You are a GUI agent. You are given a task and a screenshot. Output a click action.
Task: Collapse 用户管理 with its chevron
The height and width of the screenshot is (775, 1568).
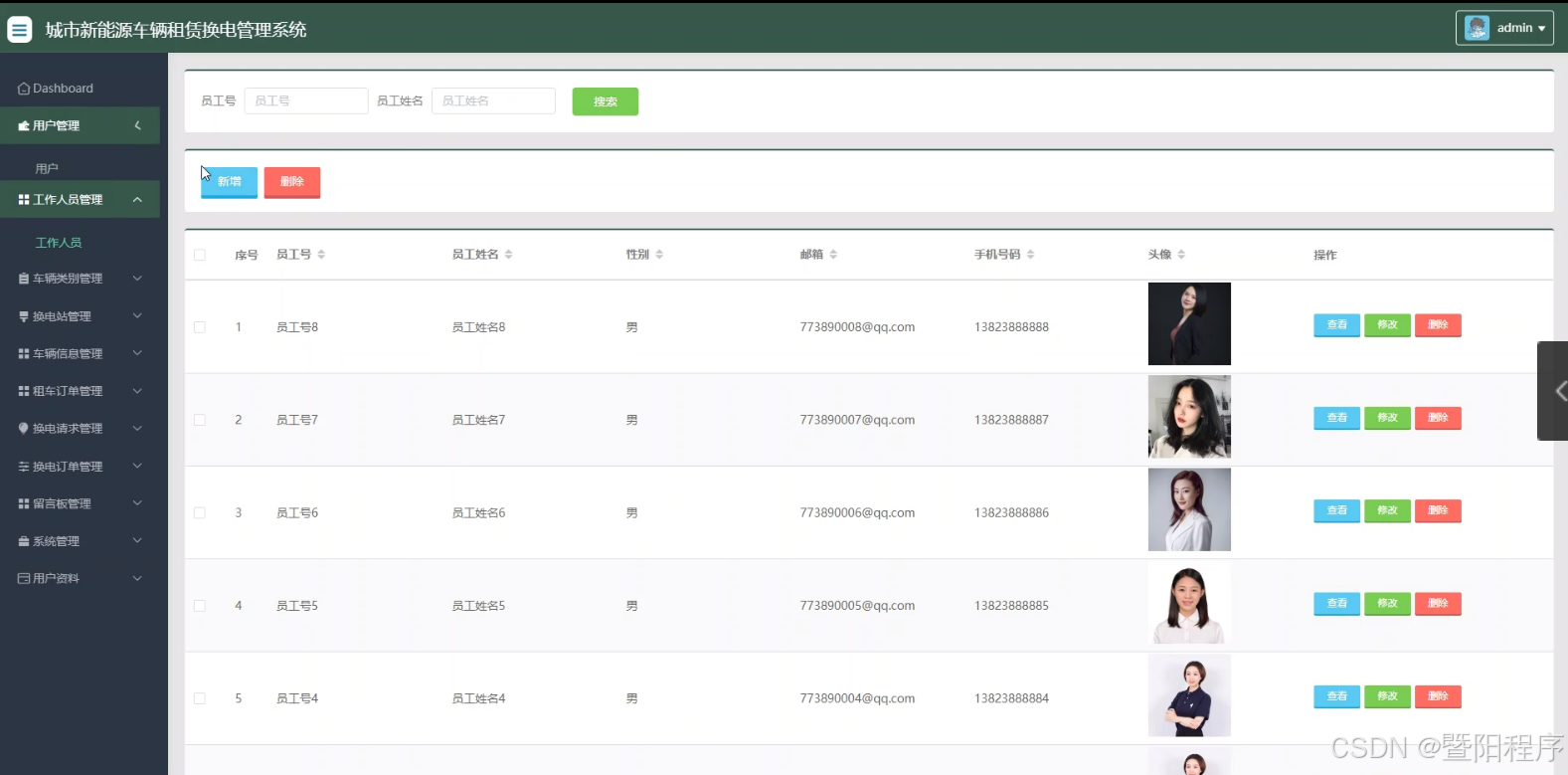click(137, 125)
